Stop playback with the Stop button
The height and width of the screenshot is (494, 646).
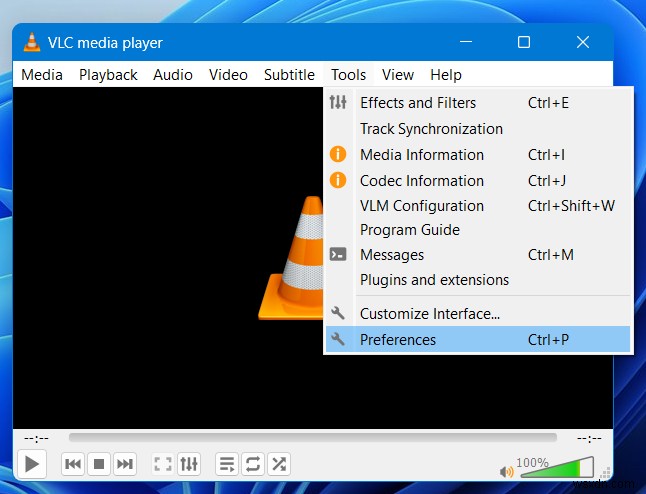(x=99, y=464)
